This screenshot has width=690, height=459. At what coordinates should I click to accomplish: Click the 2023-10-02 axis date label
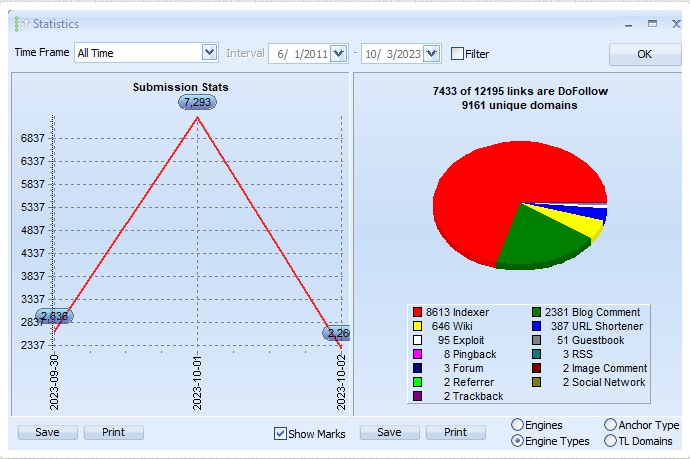341,382
